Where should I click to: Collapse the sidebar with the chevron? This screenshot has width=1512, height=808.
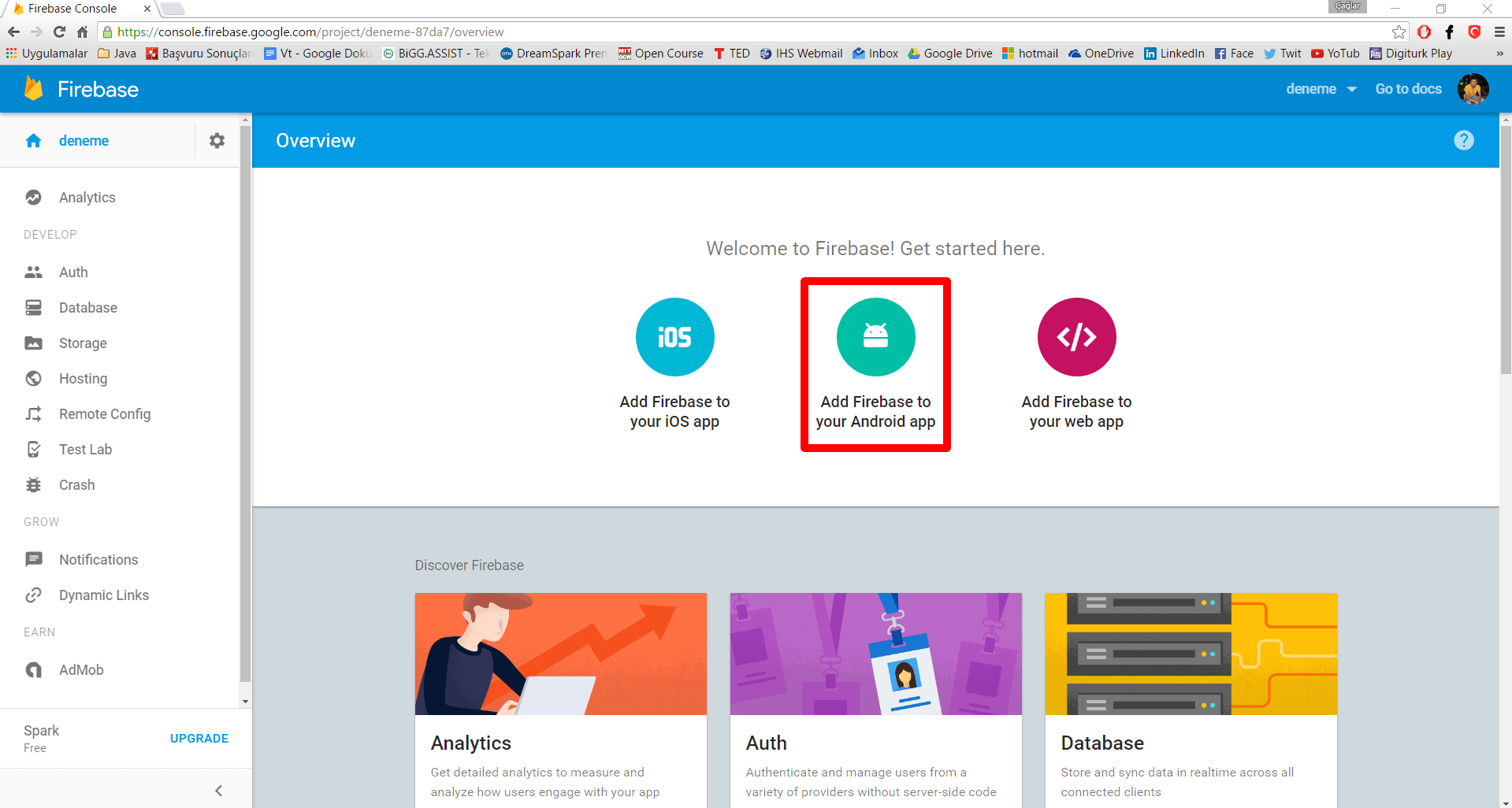click(218, 790)
